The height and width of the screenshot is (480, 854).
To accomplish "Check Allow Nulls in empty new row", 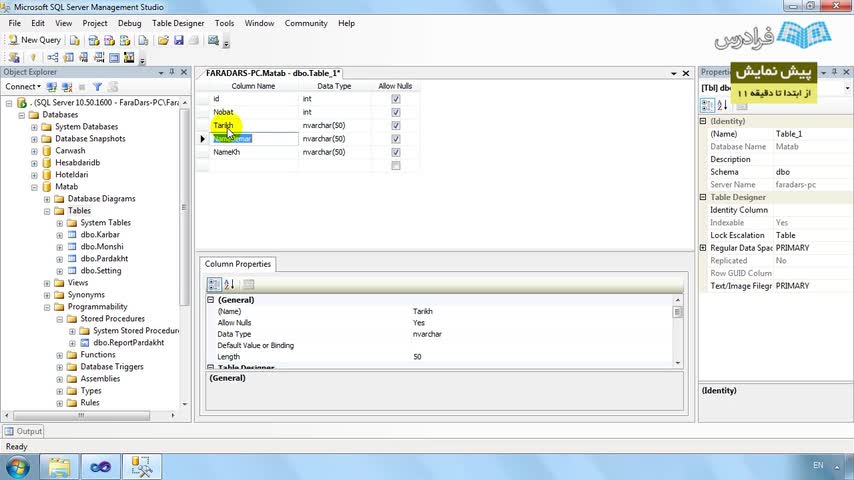I will (395, 166).
